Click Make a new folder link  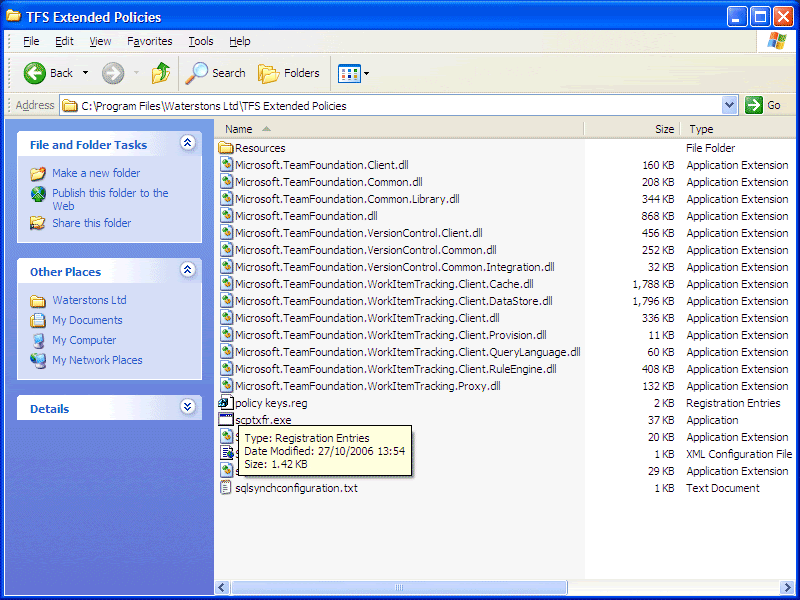coord(96,173)
